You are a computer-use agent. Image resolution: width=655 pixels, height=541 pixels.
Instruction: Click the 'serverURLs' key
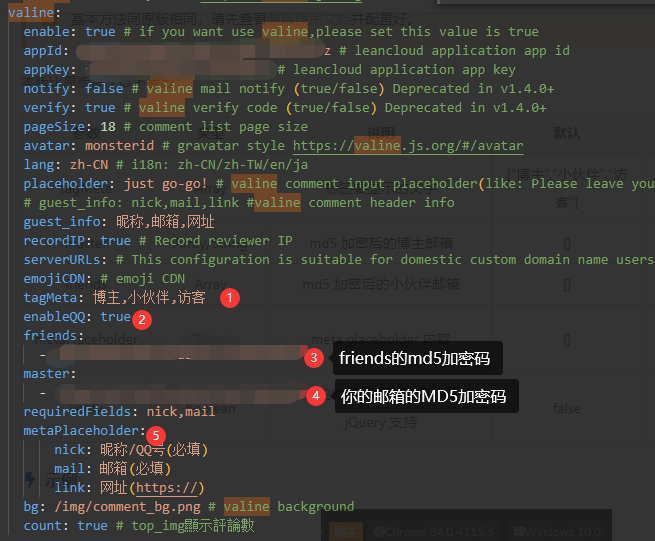tap(62, 259)
